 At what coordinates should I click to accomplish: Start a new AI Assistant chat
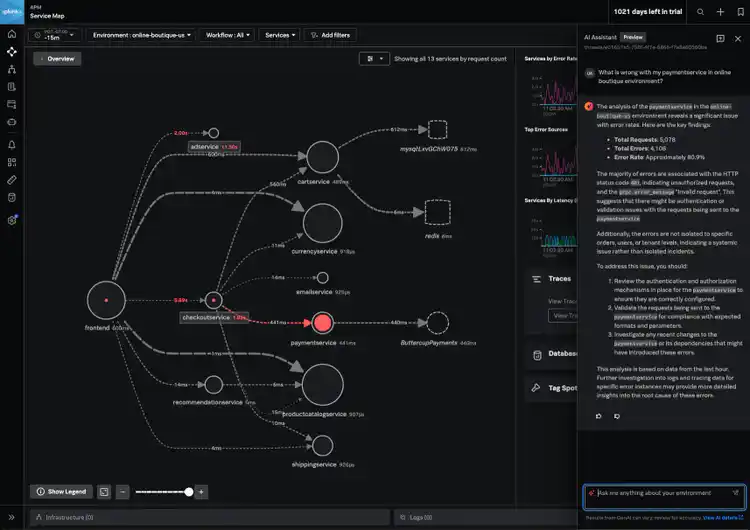pyautogui.click(x=719, y=38)
